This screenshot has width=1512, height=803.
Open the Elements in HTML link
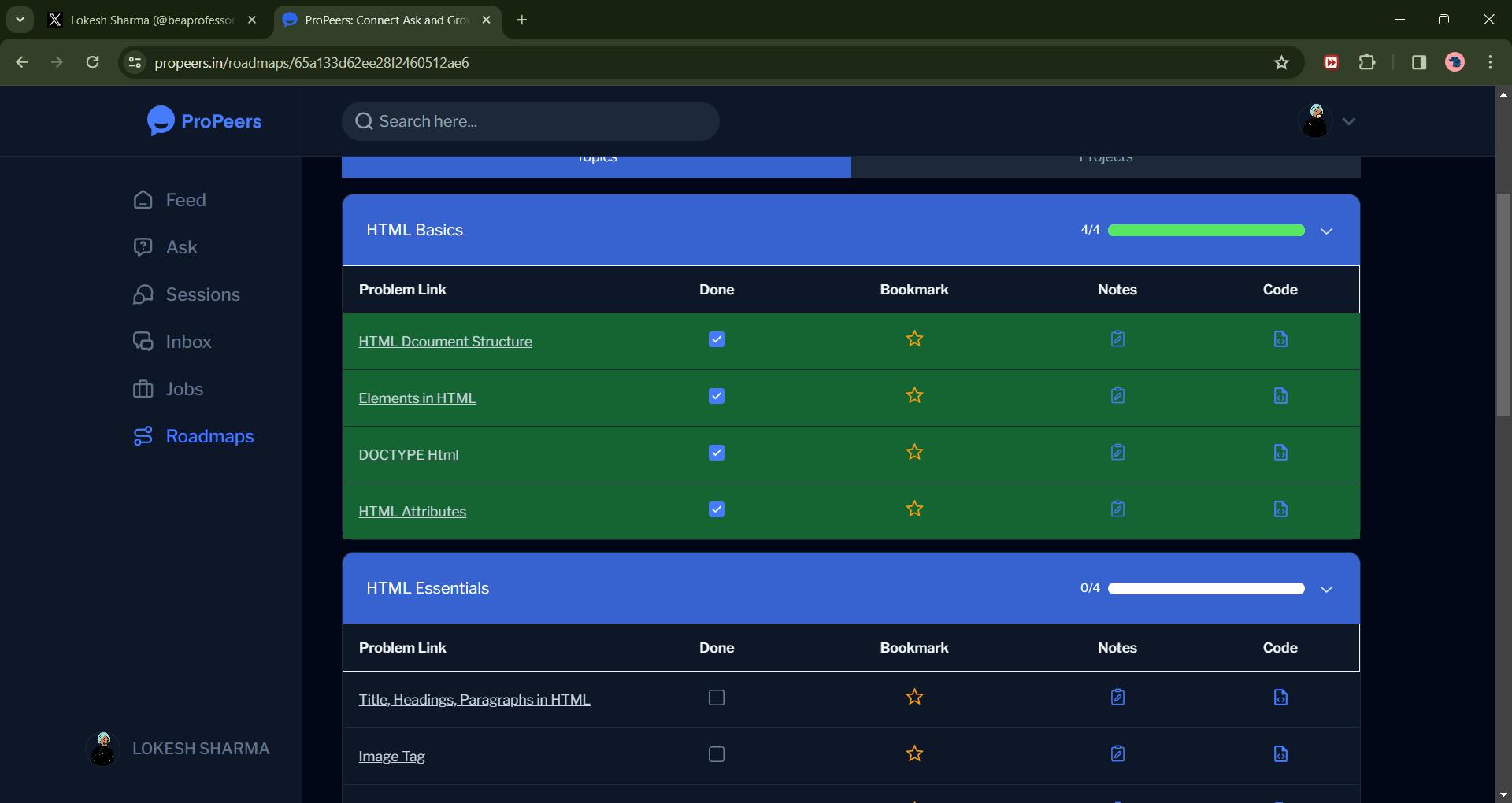pyautogui.click(x=417, y=398)
